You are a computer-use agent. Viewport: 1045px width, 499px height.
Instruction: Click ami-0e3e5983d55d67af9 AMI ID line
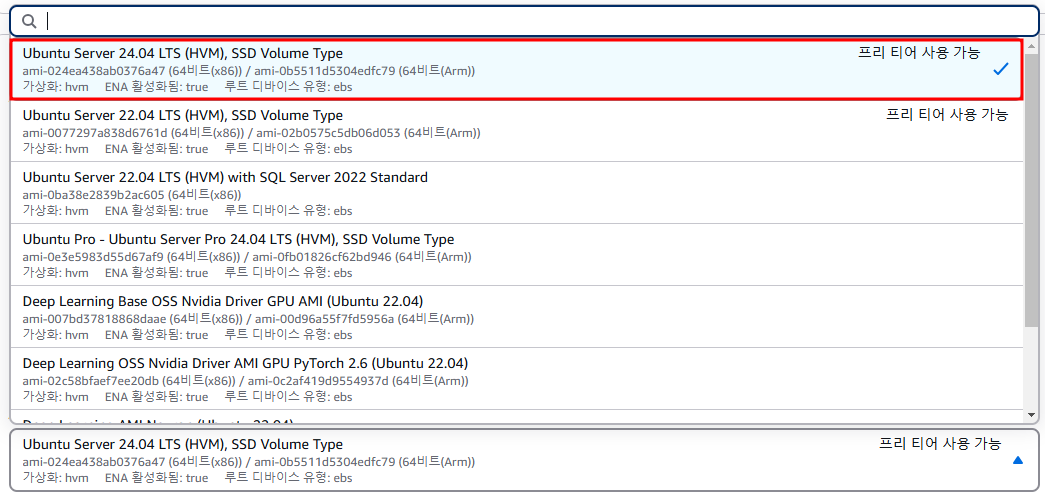click(247, 256)
